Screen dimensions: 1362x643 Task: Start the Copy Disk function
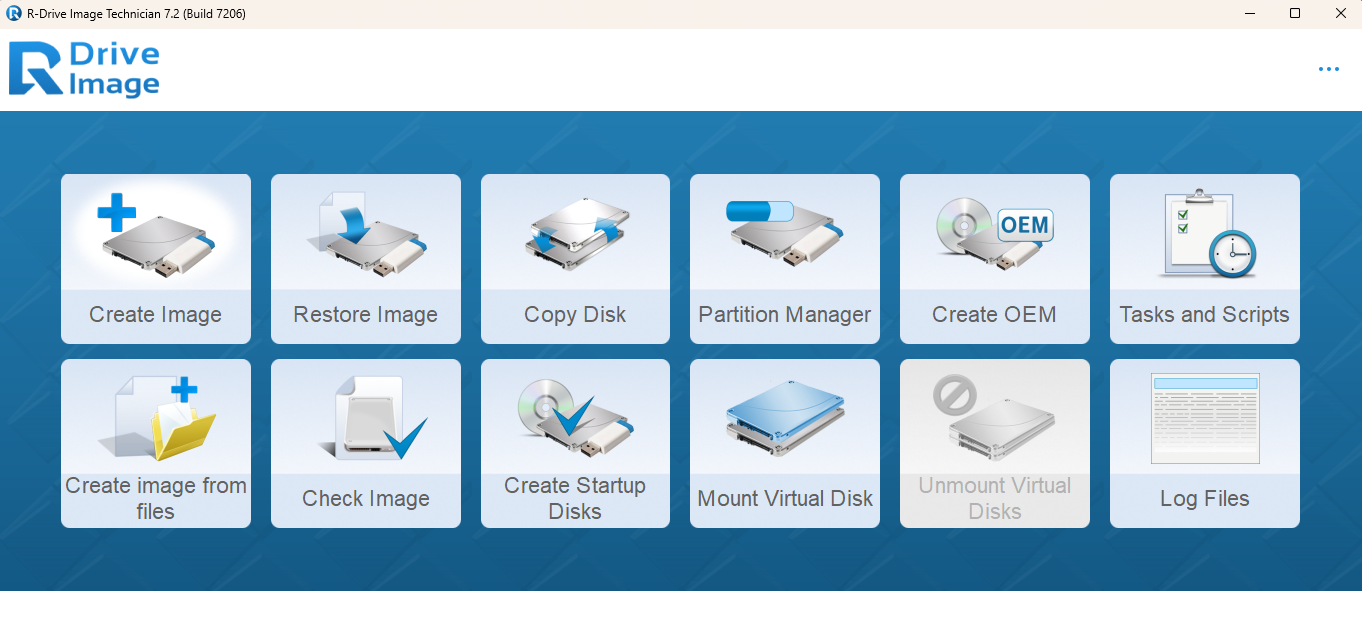(575, 259)
